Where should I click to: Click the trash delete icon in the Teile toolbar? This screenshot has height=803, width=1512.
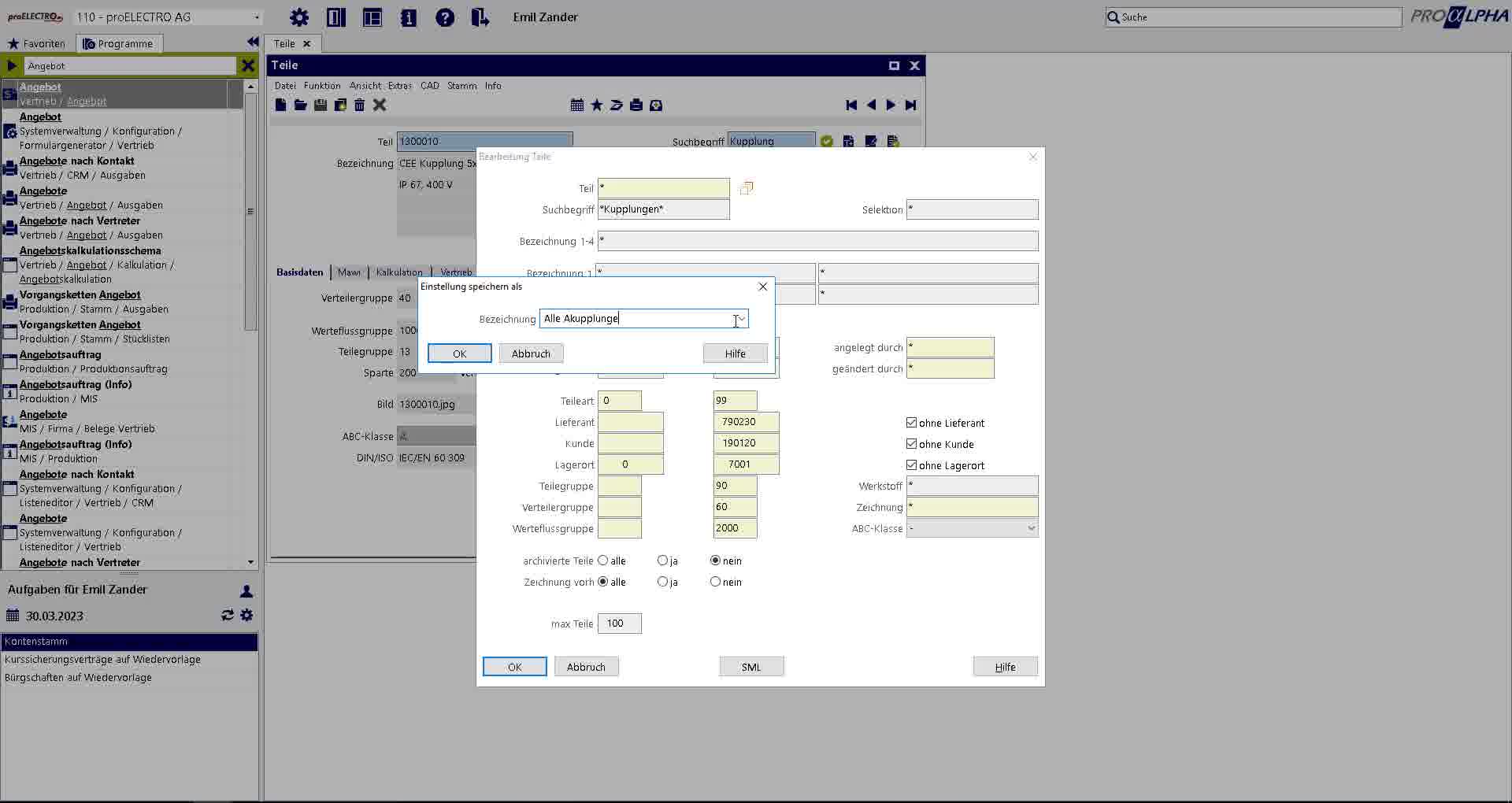[360, 105]
